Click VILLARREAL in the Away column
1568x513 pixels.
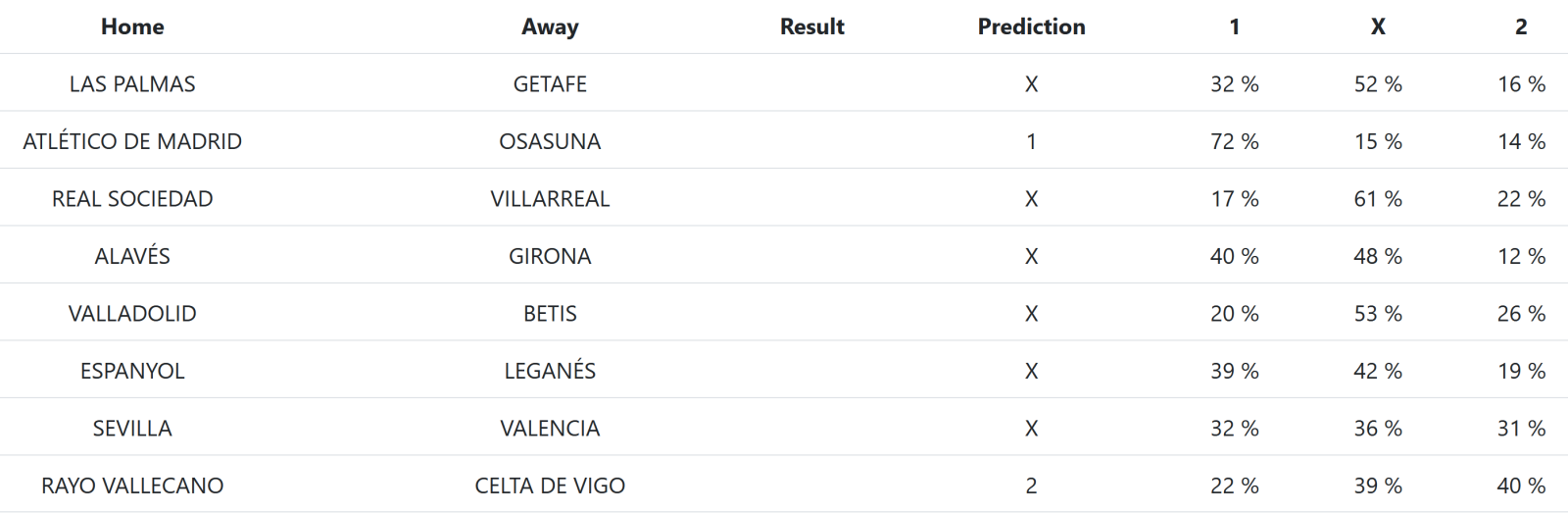click(x=550, y=199)
